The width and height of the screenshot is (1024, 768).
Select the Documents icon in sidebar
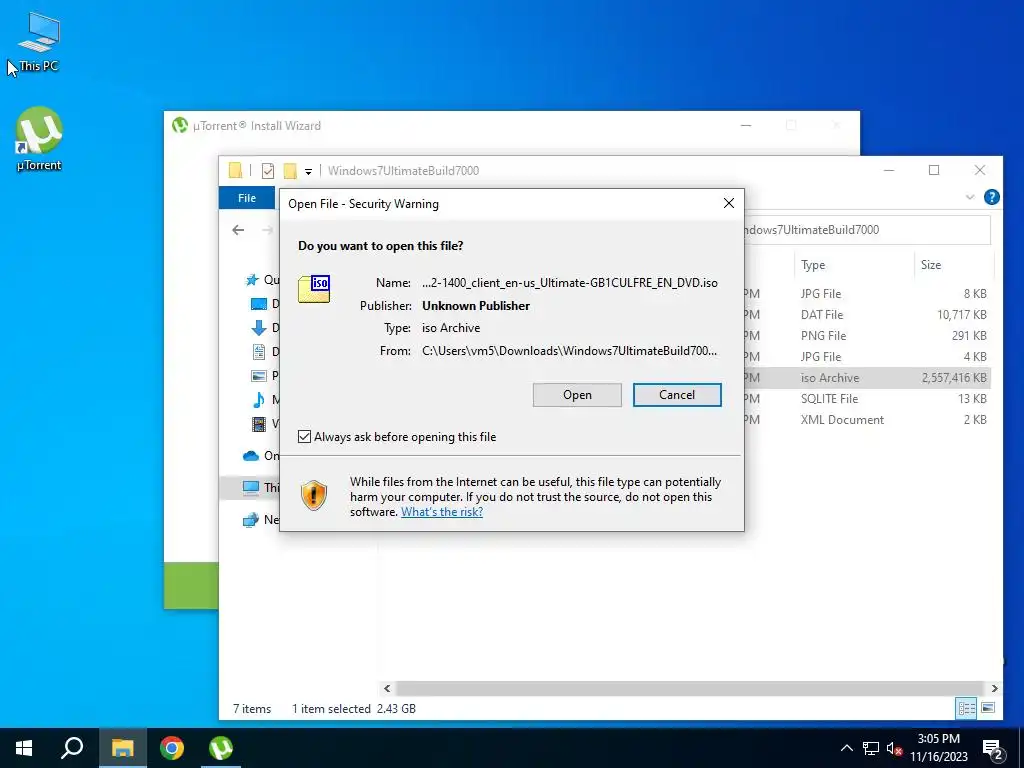point(259,351)
